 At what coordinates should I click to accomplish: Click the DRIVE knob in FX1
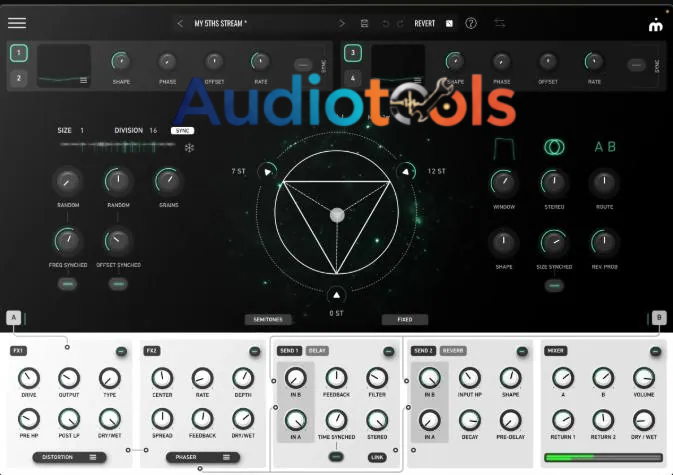coord(29,378)
